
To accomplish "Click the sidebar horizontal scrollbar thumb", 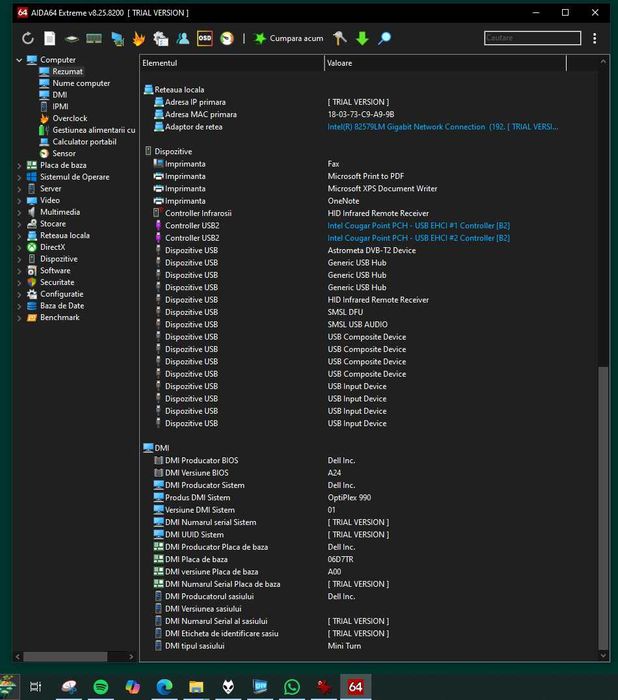I will click(x=65, y=657).
